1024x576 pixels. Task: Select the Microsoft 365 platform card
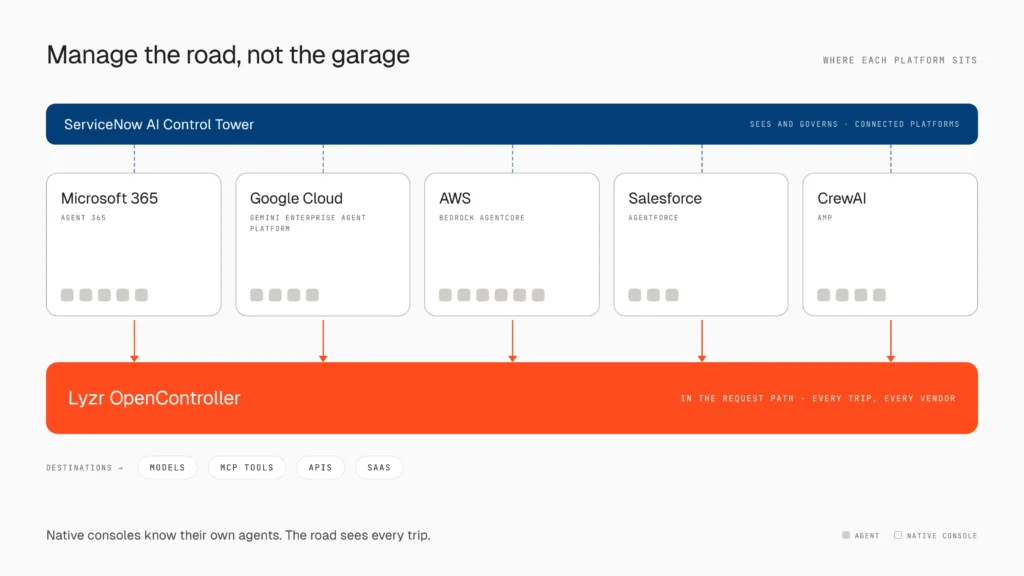[x=134, y=244]
